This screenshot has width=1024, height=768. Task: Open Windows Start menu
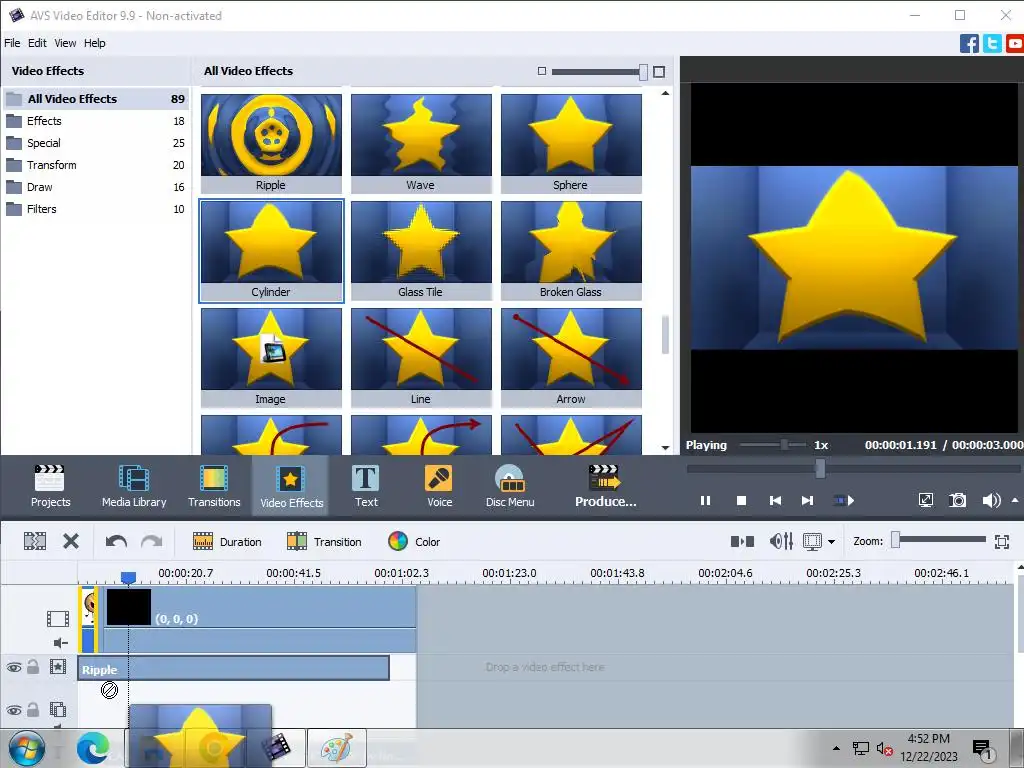pyautogui.click(x=27, y=748)
